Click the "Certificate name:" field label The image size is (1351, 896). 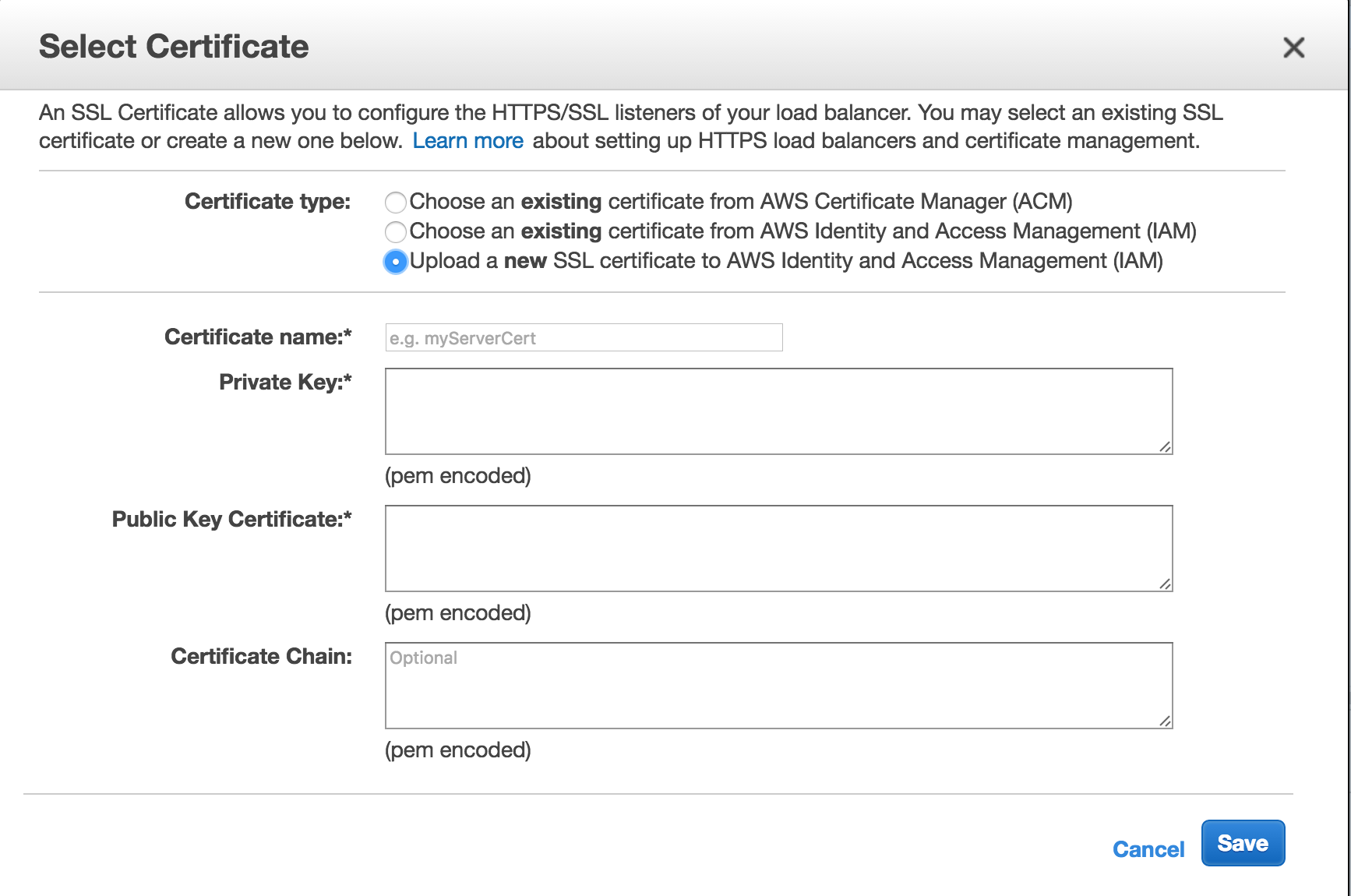(x=258, y=337)
